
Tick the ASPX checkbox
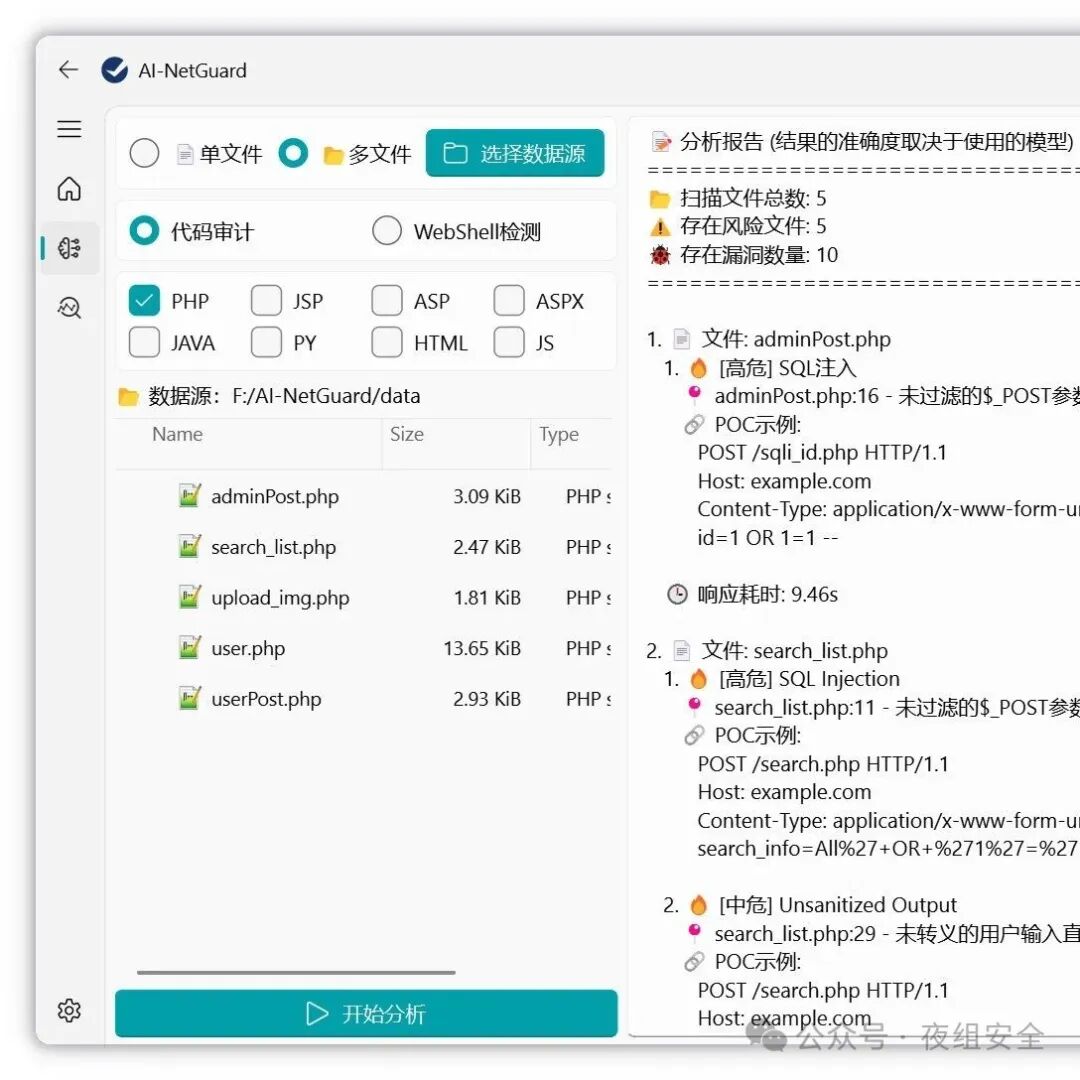tap(509, 301)
